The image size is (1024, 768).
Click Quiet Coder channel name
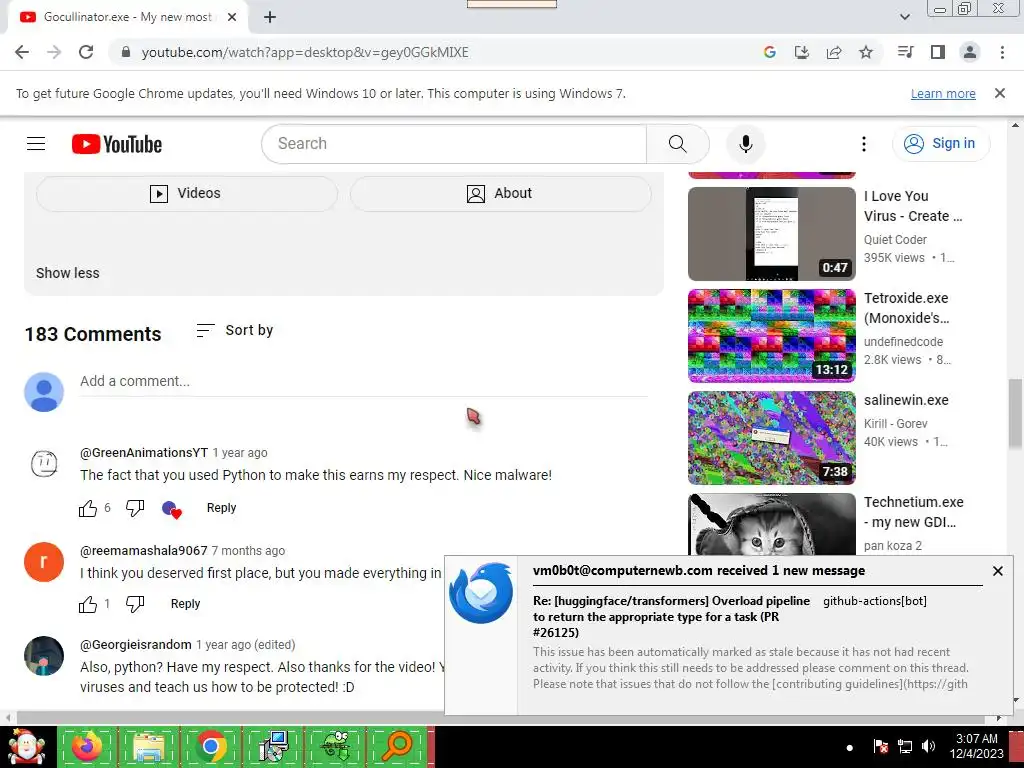pyautogui.click(x=895, y=240)
